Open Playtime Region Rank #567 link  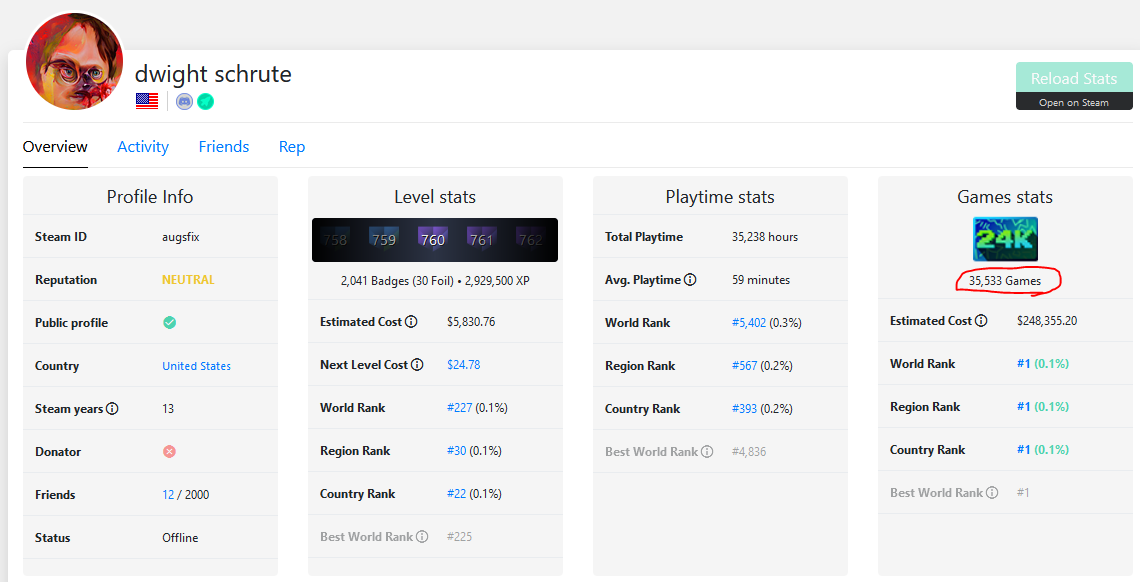click(744, 365)
